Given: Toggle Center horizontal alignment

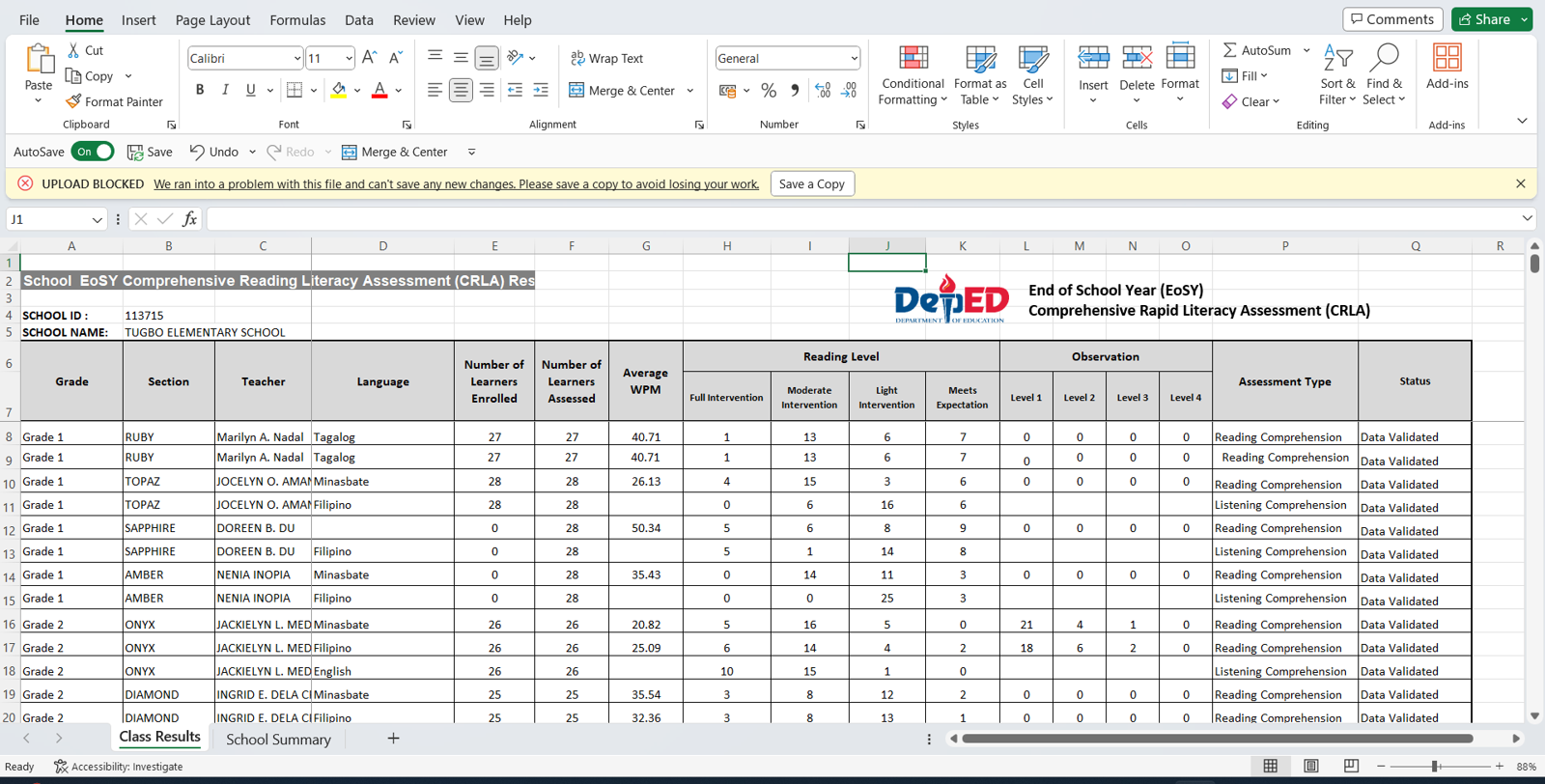Looking at the screenshot, I should point(461,90).
